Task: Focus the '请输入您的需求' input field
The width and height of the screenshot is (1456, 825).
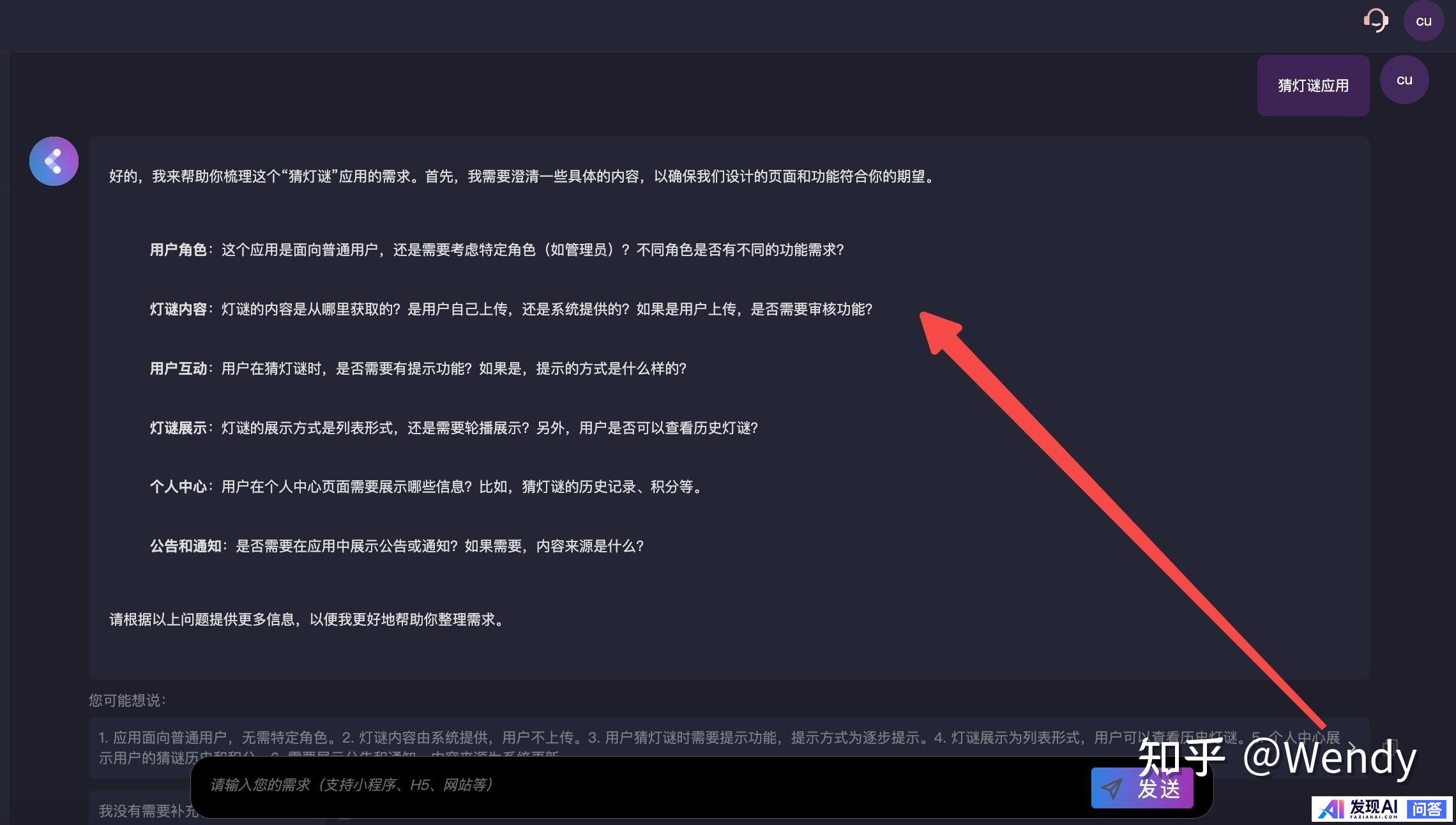Action: point(639,785)
